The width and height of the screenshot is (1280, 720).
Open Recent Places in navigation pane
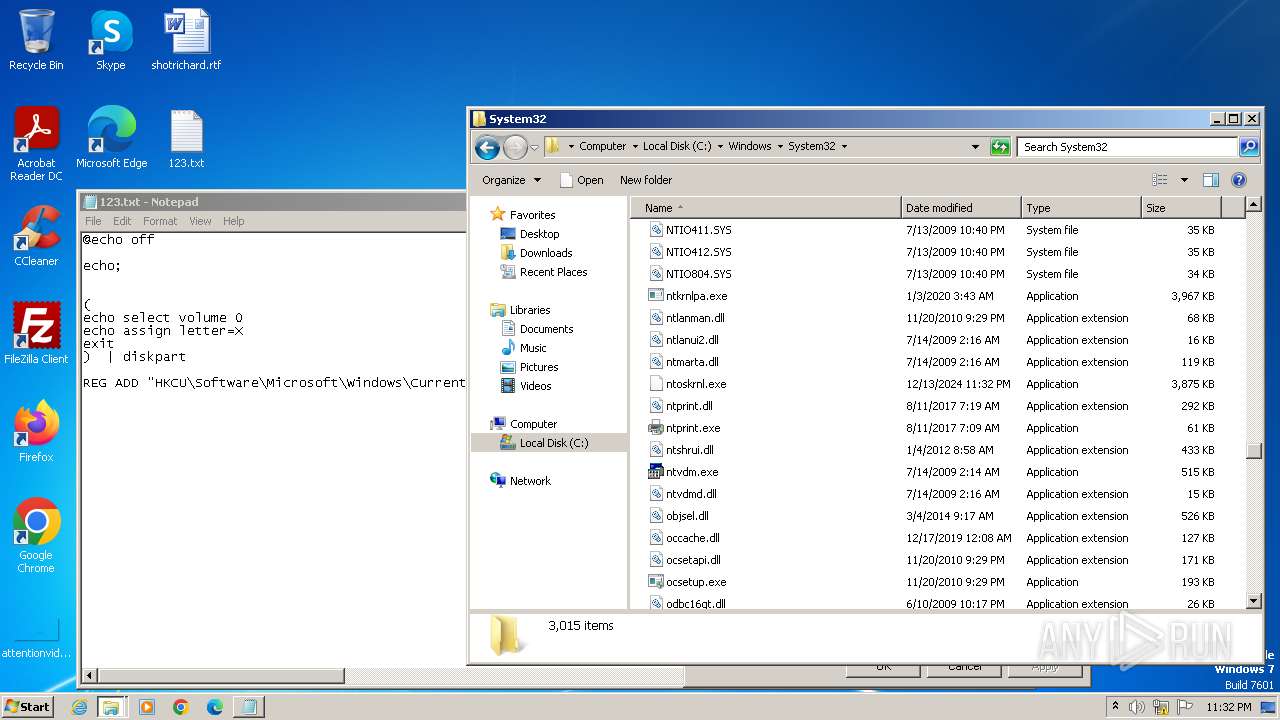(x=553, y=272)
